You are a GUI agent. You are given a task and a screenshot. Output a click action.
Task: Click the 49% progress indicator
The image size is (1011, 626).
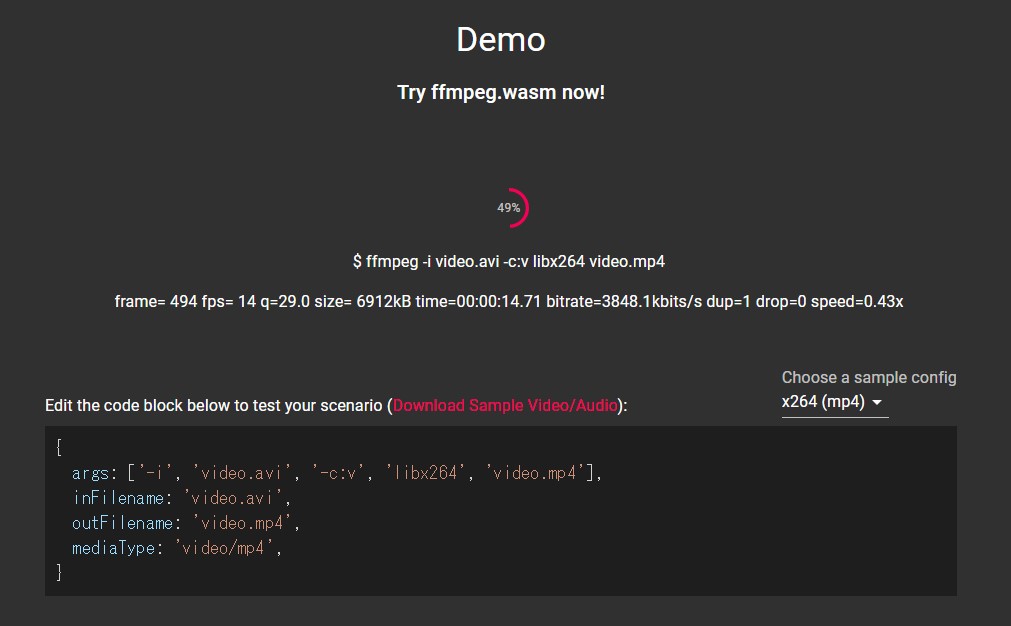(x=510, y=207)
